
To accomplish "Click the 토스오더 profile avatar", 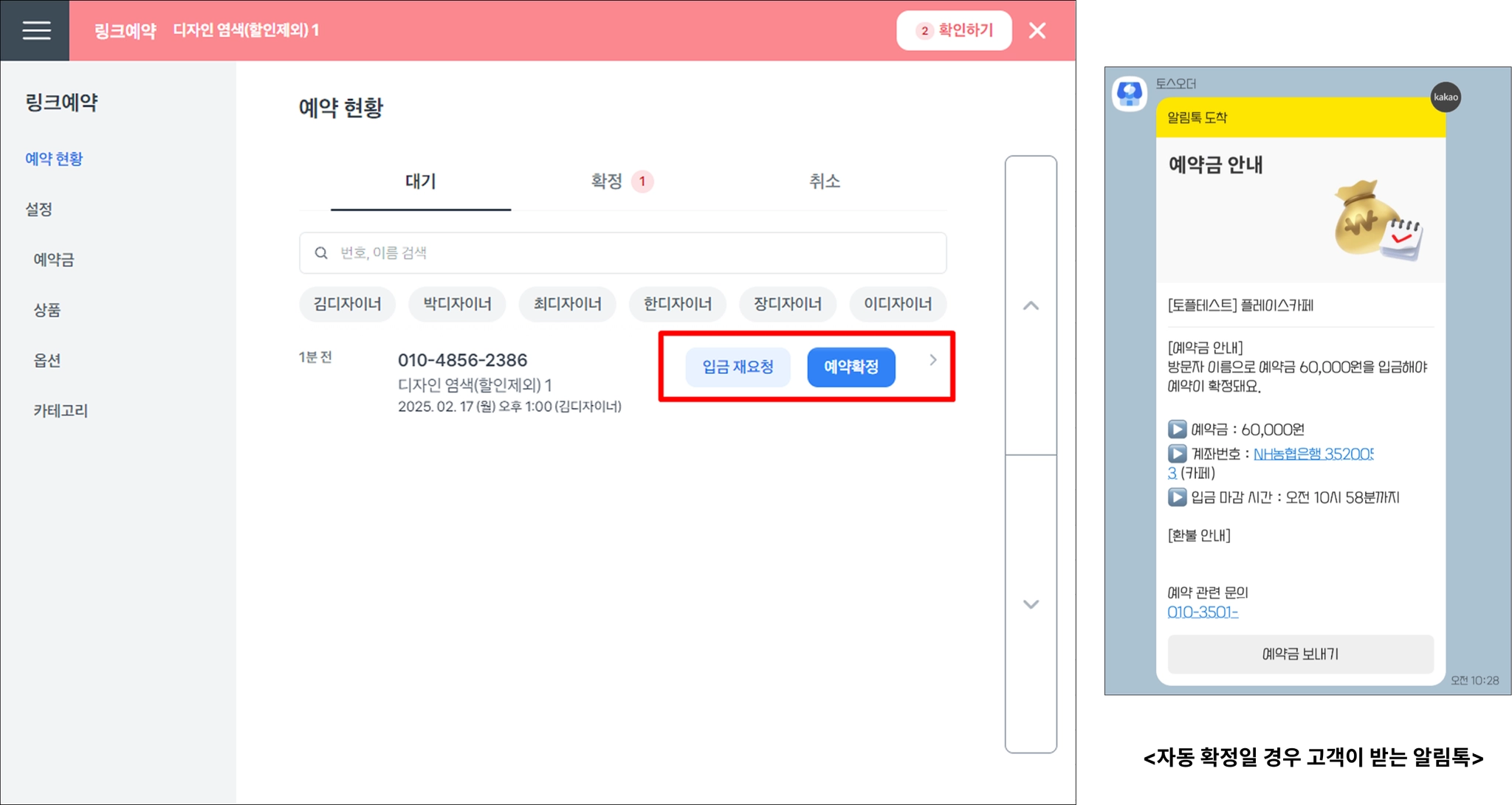I will coord(1130,94).
